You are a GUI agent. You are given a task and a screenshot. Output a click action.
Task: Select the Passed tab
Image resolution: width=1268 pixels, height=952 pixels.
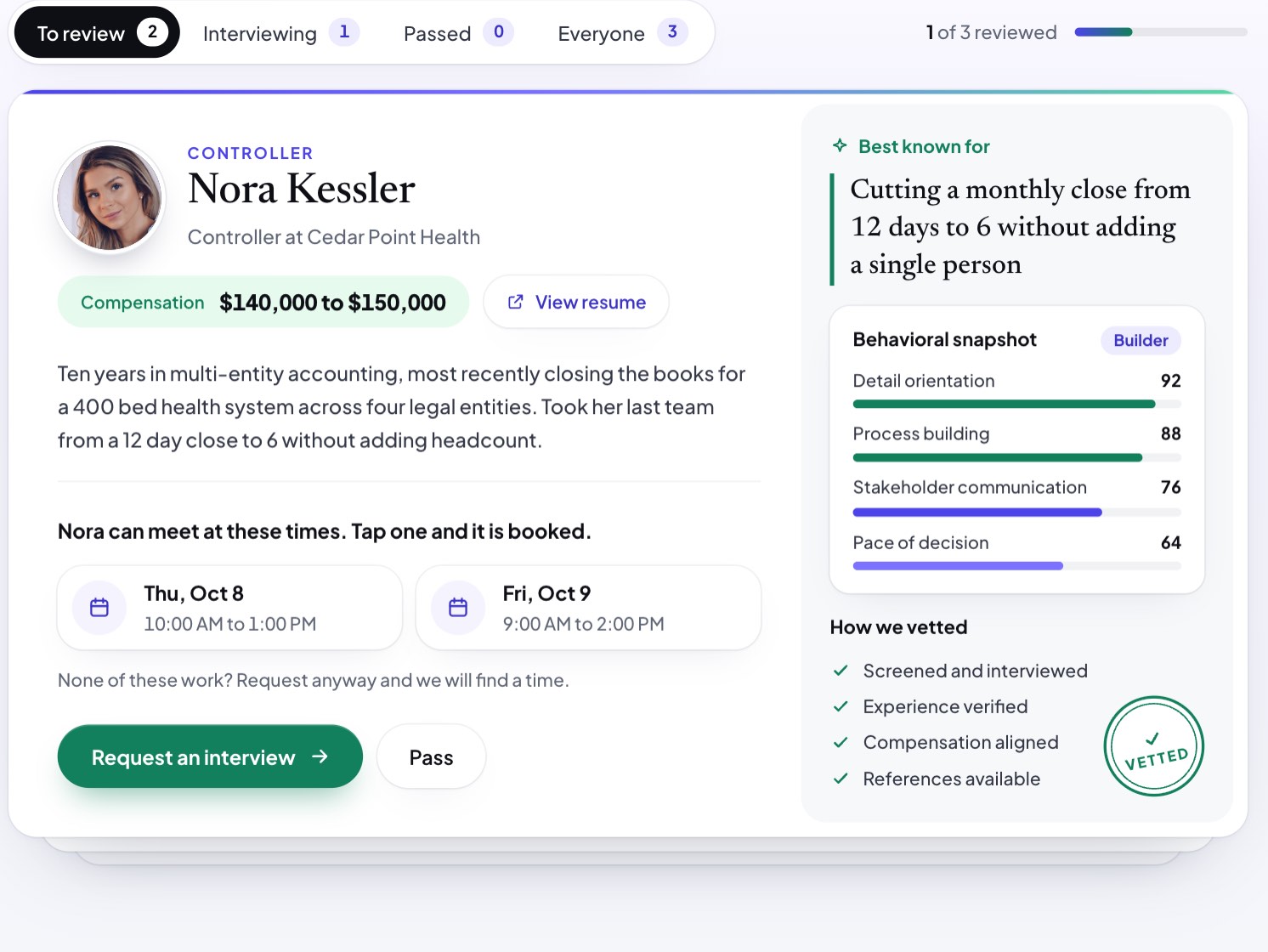458,33
